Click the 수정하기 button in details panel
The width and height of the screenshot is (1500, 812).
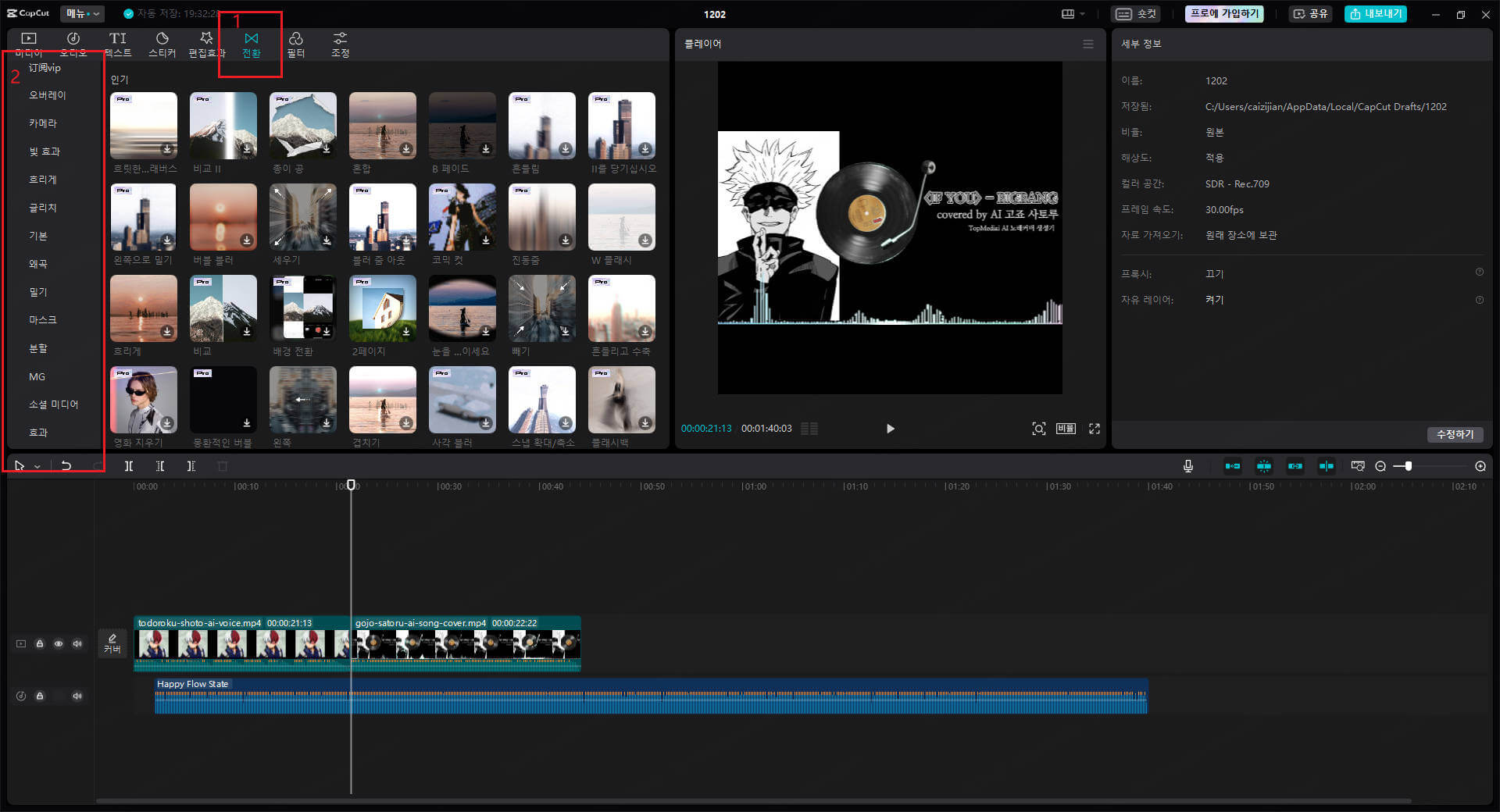click(x=1455, y=434)
